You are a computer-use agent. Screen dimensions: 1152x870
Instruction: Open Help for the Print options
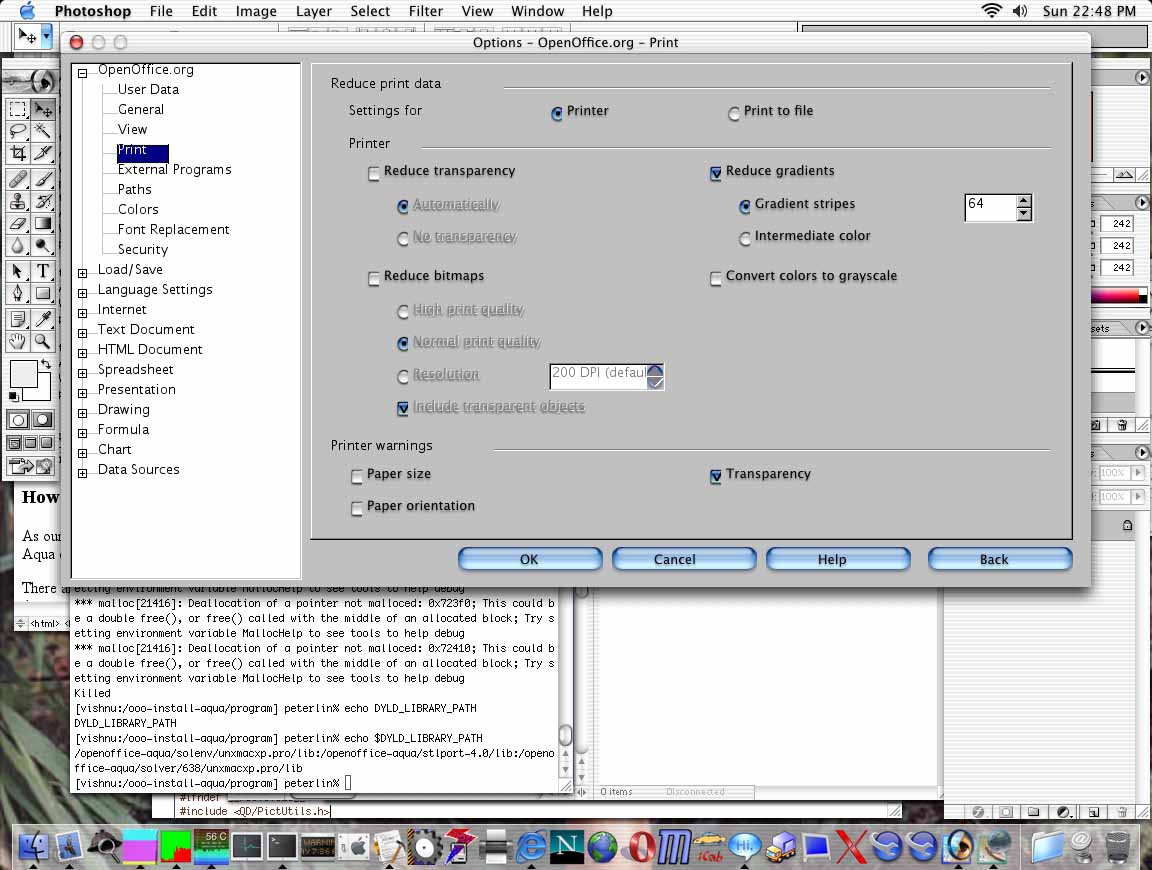click(x=838, y=559)
